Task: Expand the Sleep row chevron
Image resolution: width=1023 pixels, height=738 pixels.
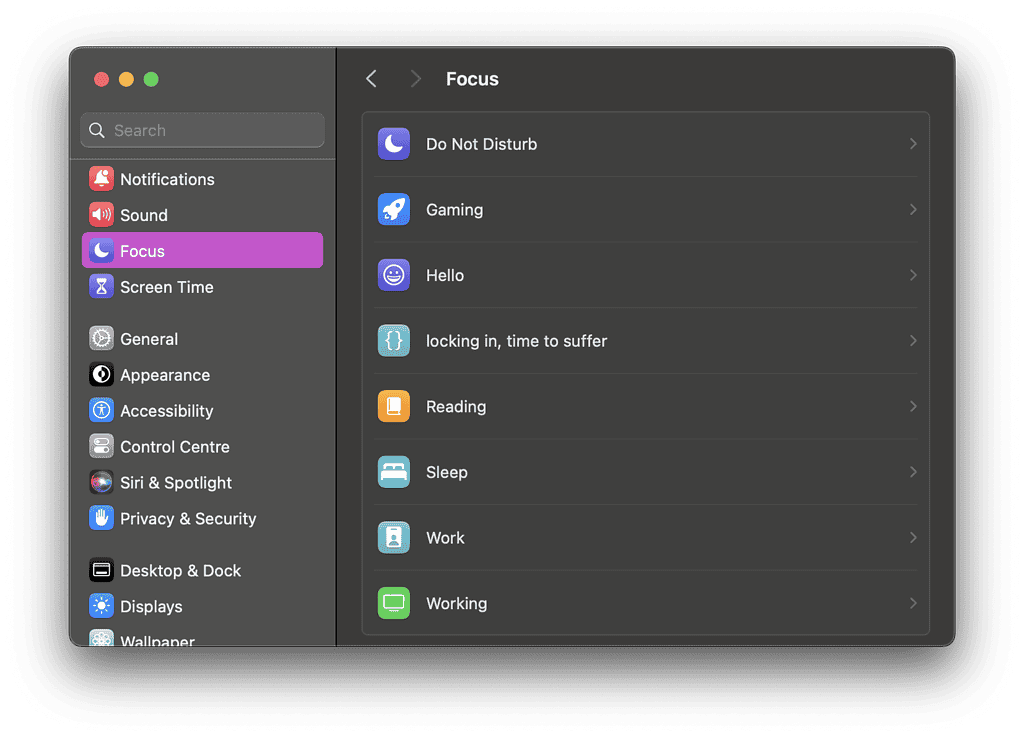Action: click(x=912, y=472)
